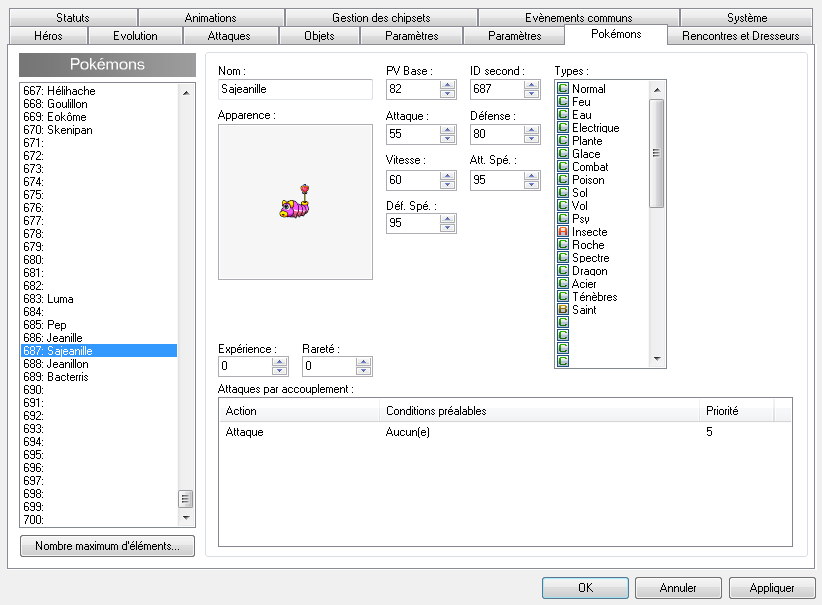822x605 pixels.
Task: Change the Combat type rank icon
Action: click(x=563, y=166)
